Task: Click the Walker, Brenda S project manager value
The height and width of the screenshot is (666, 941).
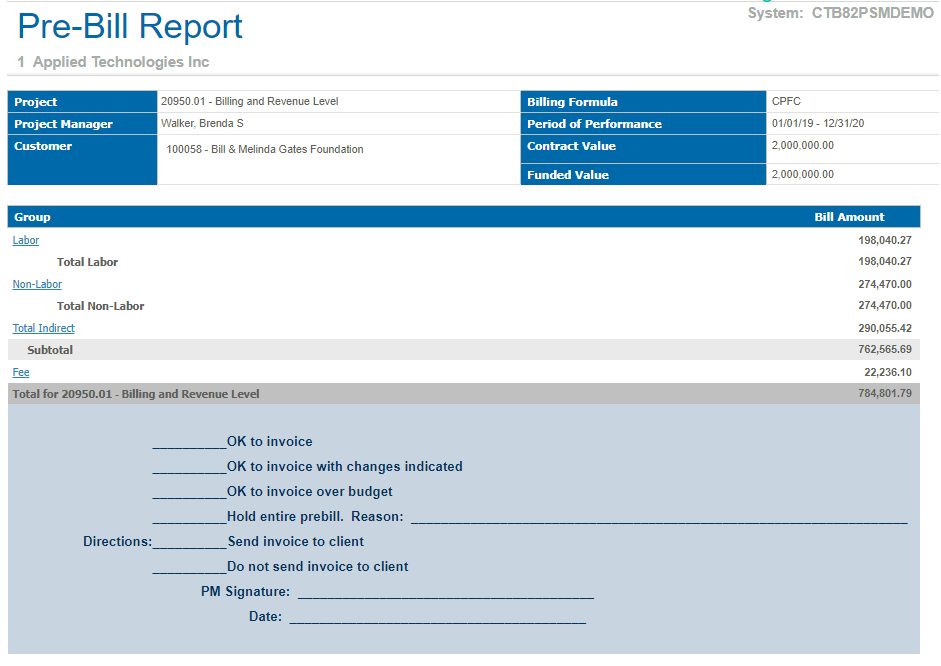Action: [202, 124]
